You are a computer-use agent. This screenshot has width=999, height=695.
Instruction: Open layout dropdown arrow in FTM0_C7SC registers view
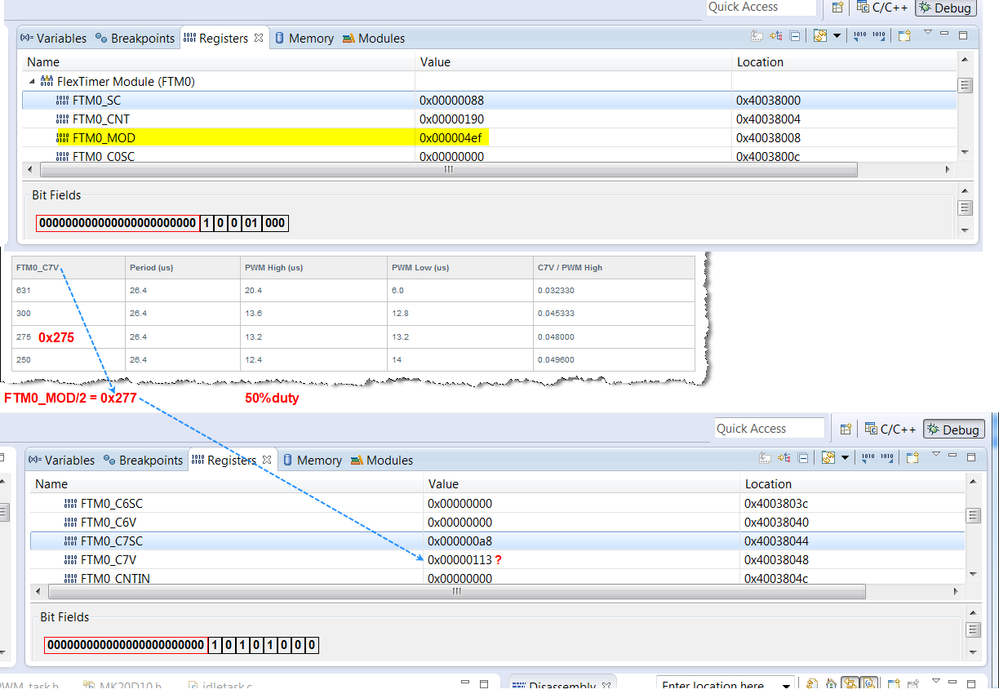(x=845, y=458)
